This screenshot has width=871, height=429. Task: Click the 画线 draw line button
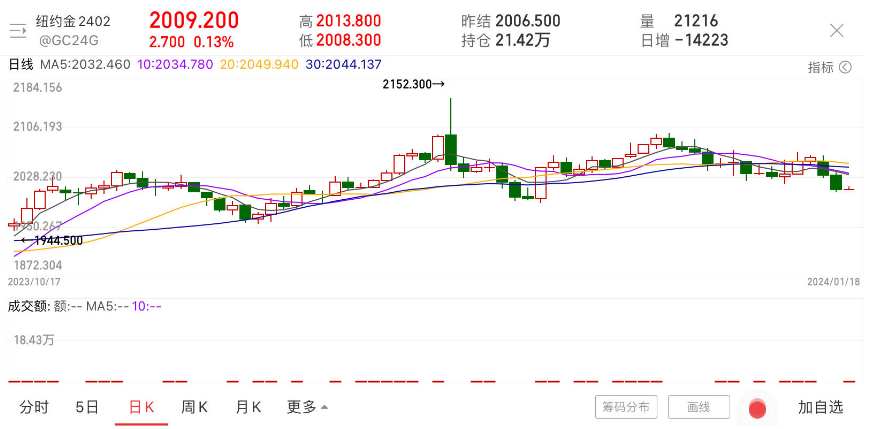pyautogui.click(x=698, y=407)
